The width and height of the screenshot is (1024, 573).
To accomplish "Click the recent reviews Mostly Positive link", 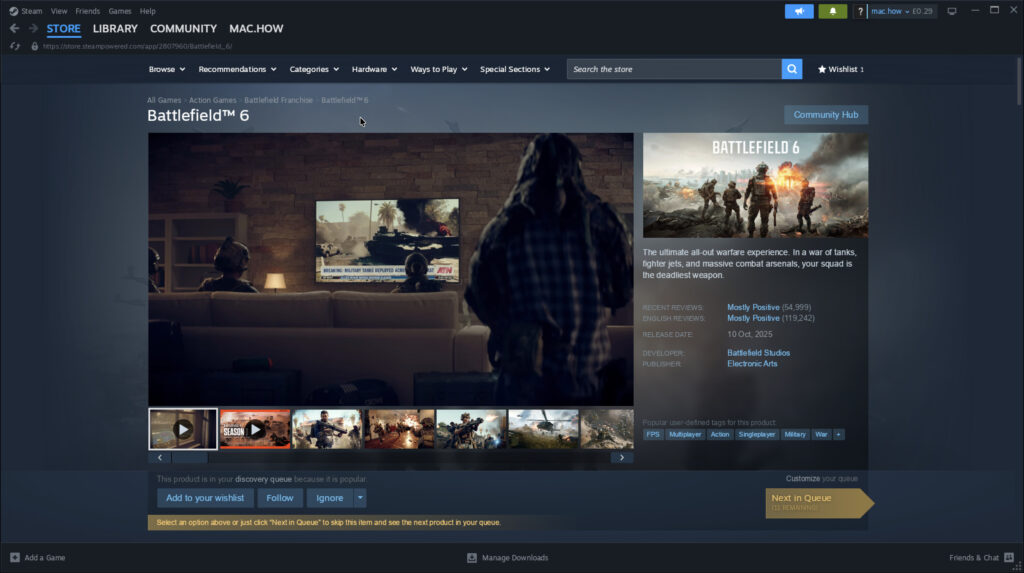I will pyautogui.click(x=753, y=307).
